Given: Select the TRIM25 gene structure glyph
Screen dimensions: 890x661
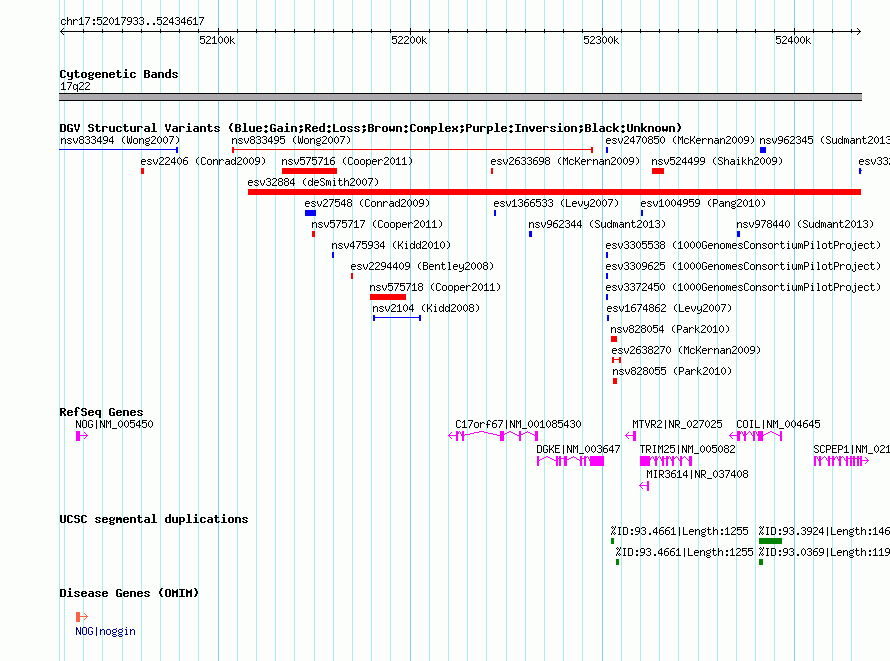Looking at the screenshot, I should pos(666,461).
